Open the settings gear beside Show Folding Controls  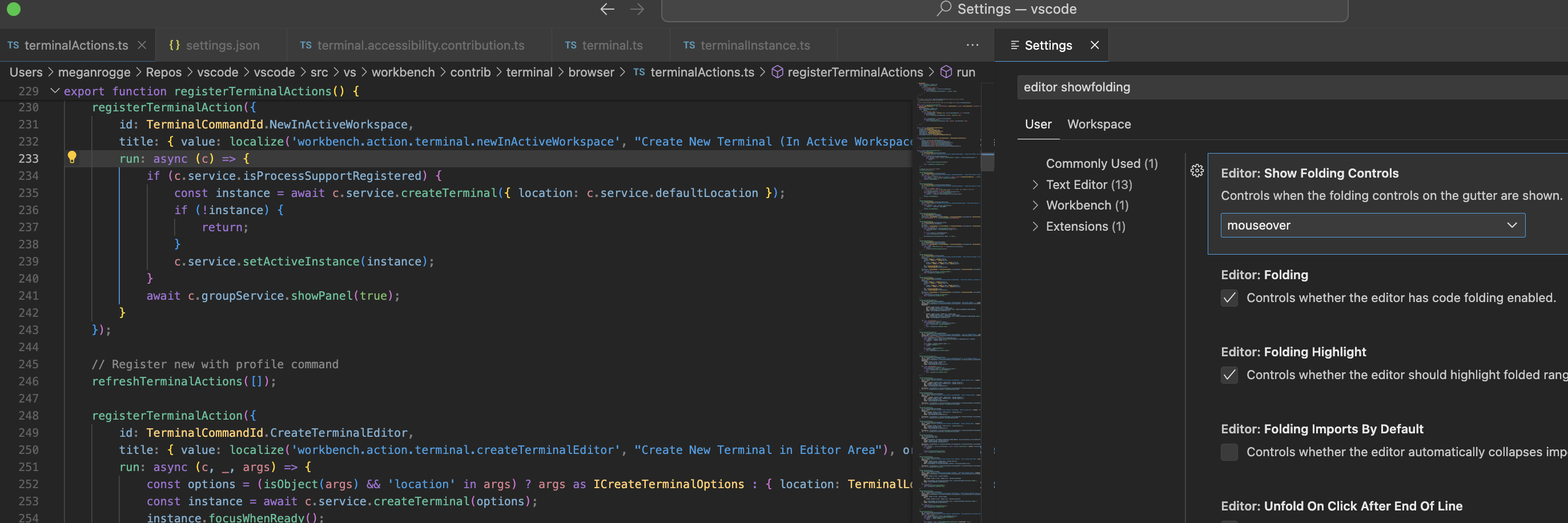pos(1197,171)
